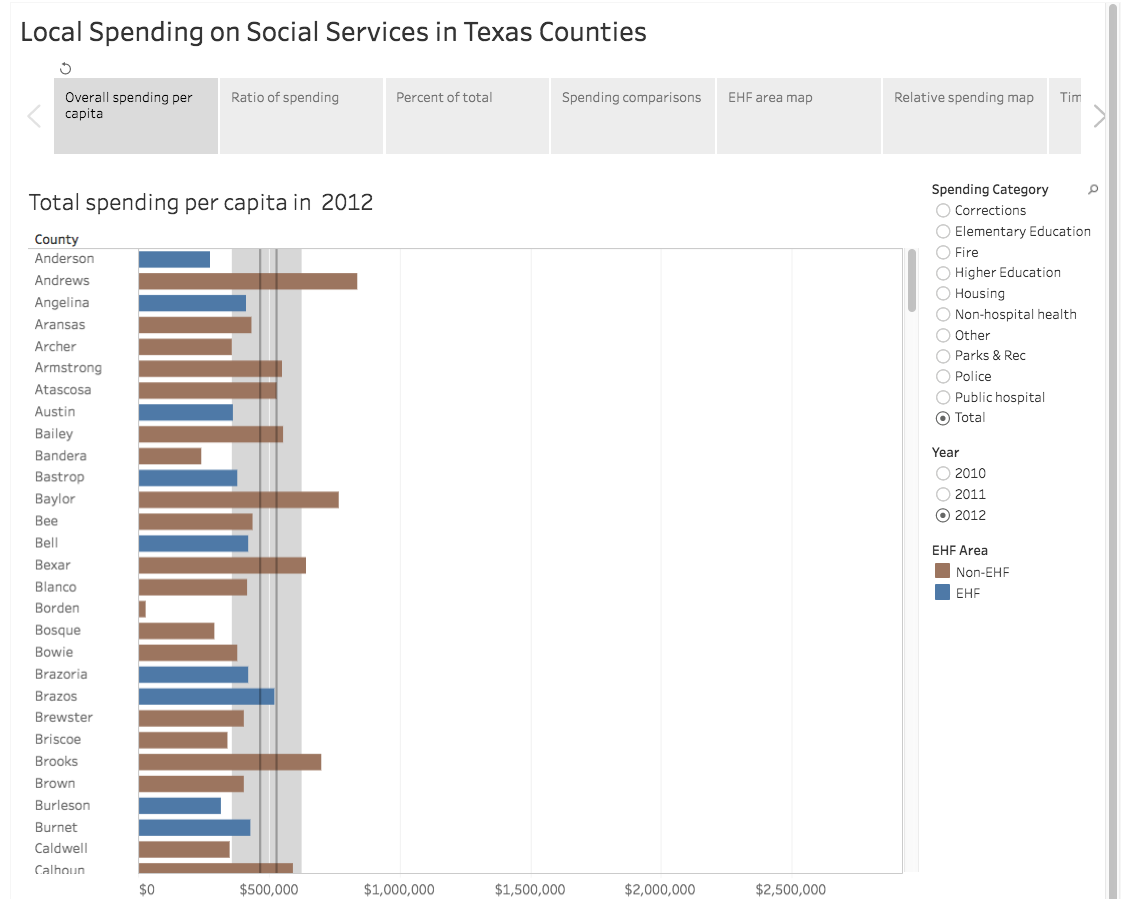1122x899 pixels.
Task: Click the $2,000,000 axis label
Action: pos(660,890)
